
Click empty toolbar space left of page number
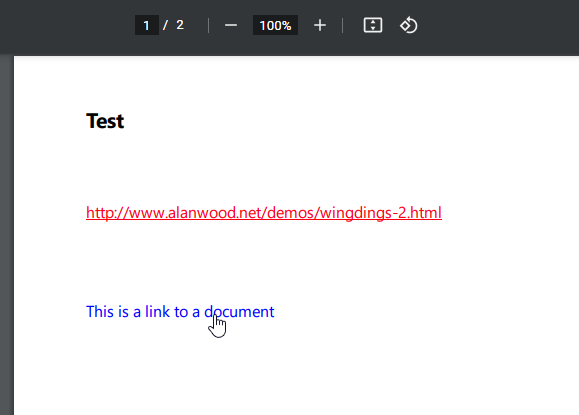tap(66, 26)
